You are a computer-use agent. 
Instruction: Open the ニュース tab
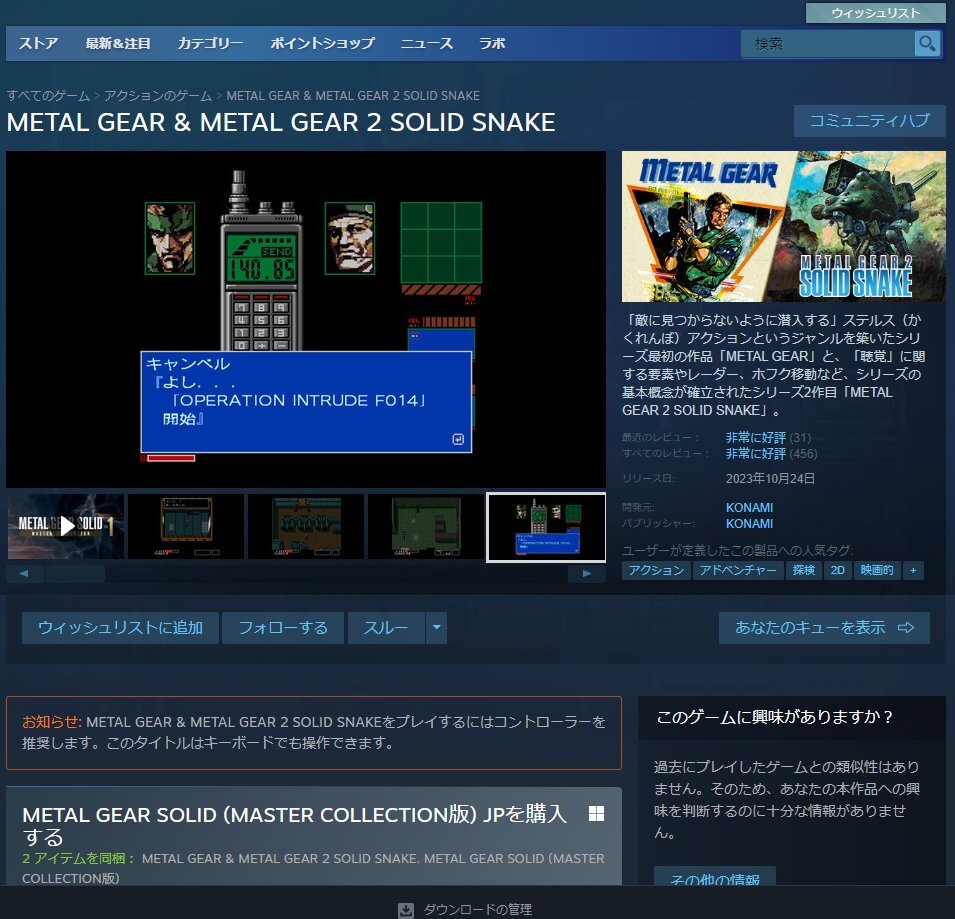[x=427, y=43]
